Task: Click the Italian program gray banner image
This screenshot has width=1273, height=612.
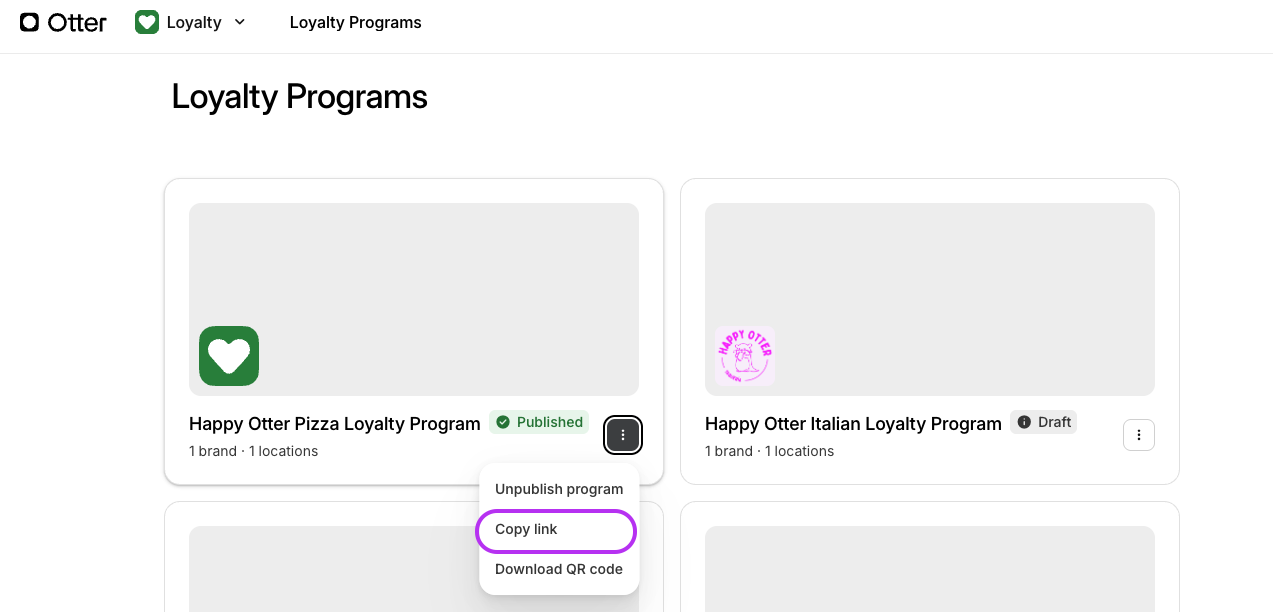Action: (930, 299)
